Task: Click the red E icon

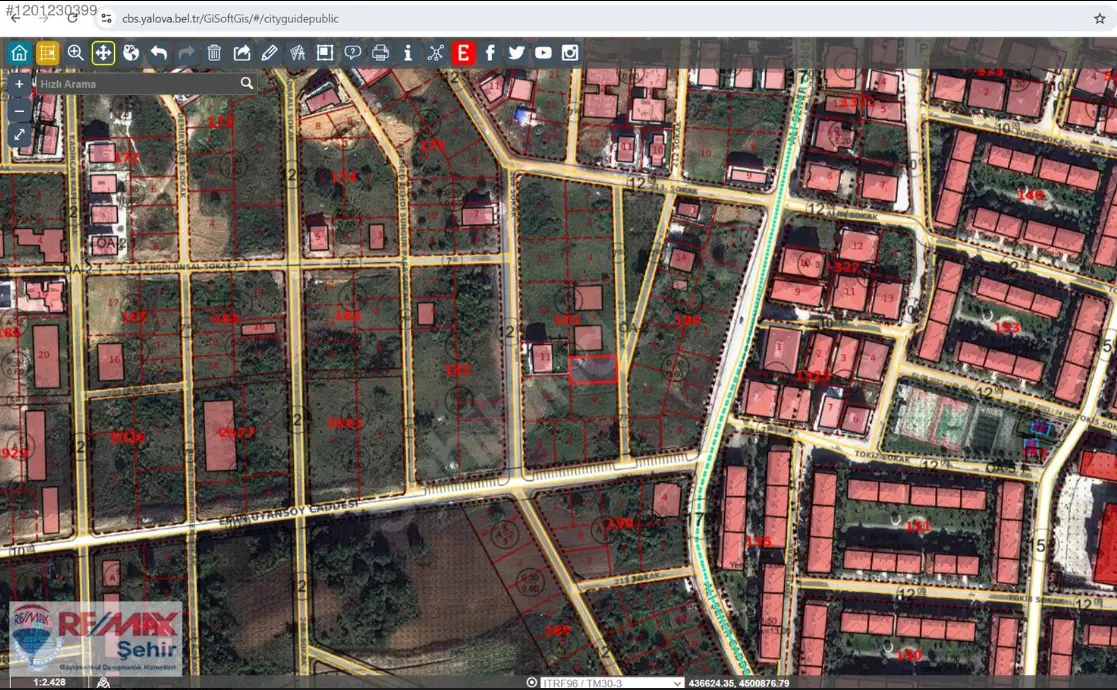Action: 463,53
